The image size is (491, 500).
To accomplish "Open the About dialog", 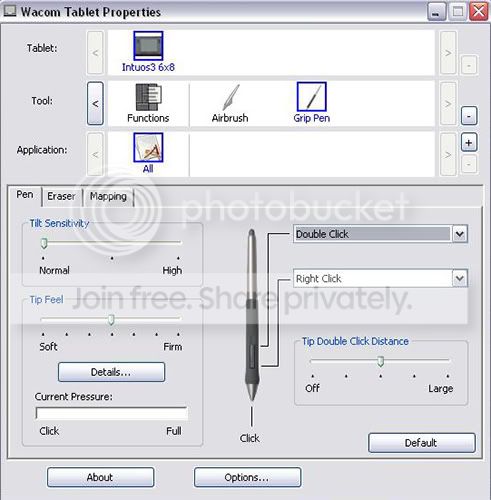I will tap(100, 477).
